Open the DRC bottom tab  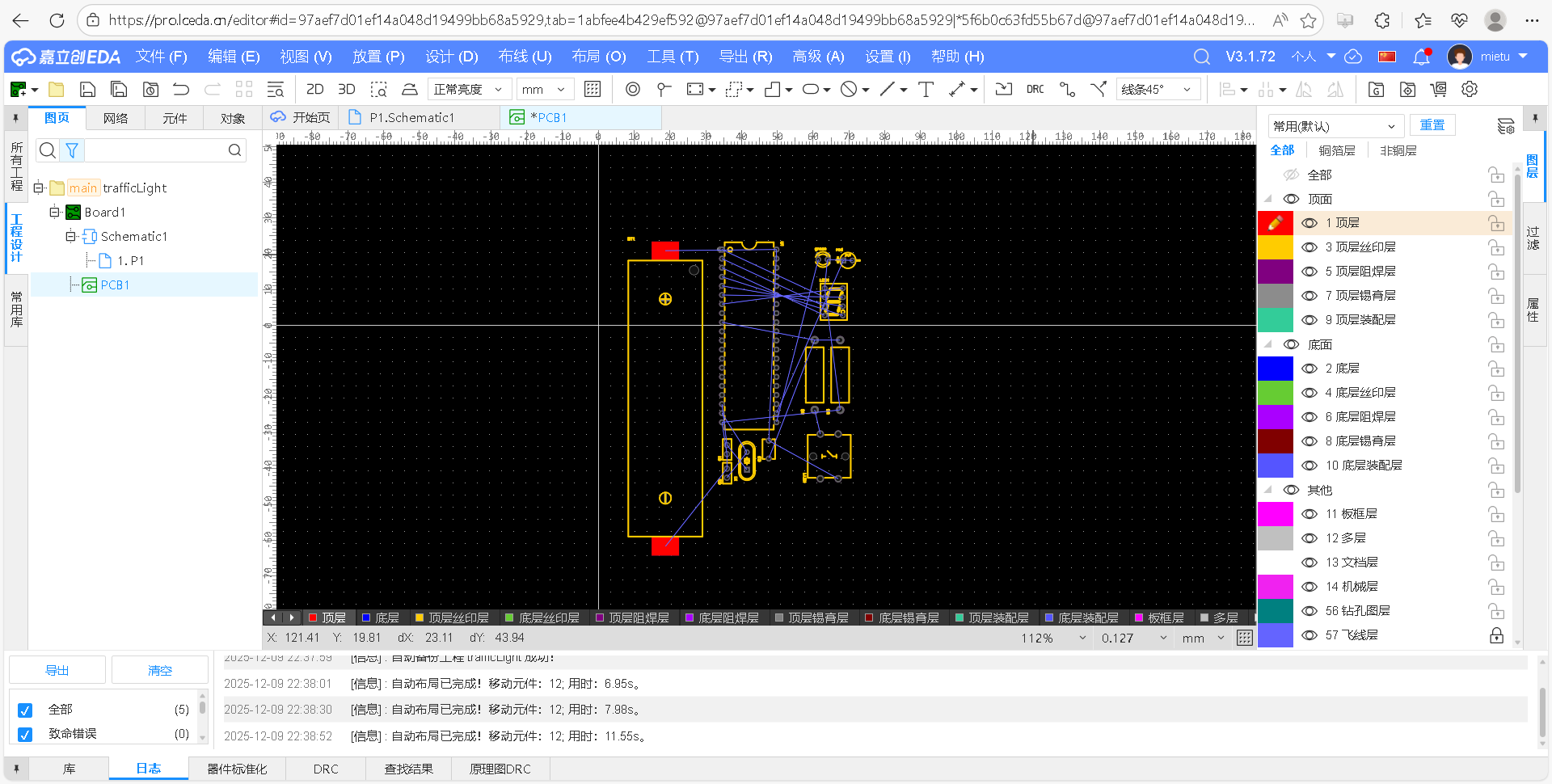click(x=326, y=769)
